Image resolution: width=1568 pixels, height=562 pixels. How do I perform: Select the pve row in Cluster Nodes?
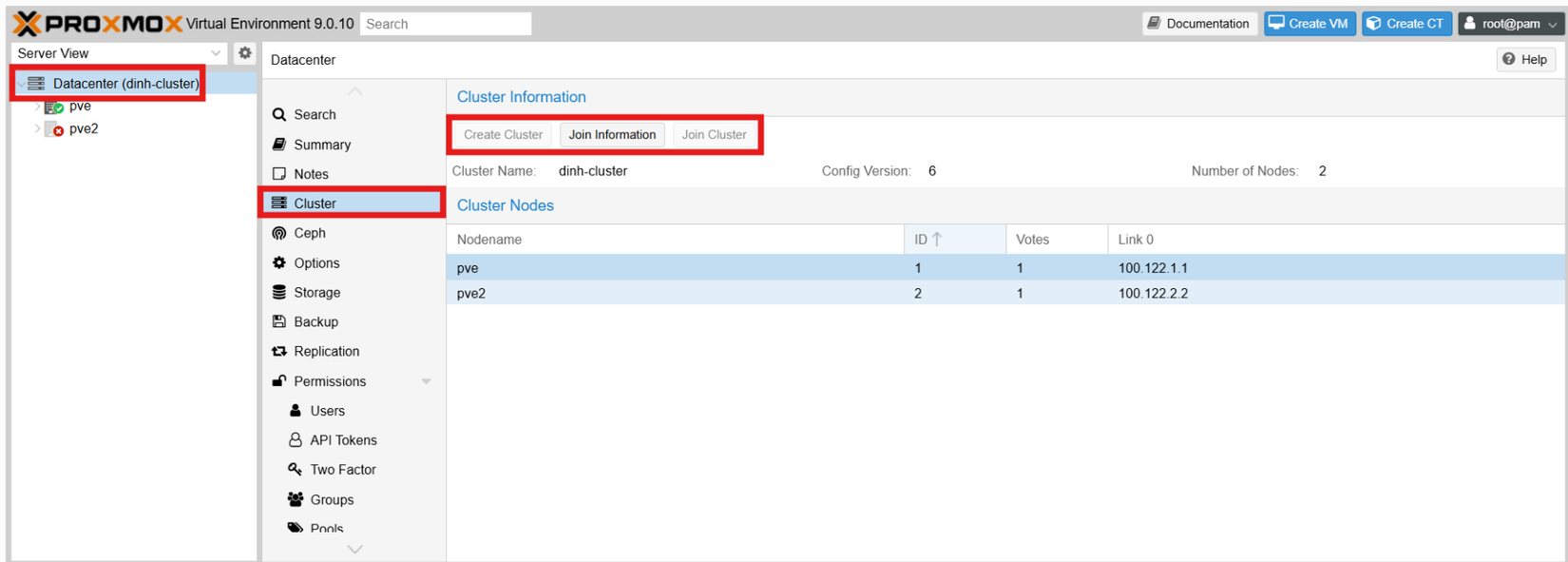tap(1005, 268)
